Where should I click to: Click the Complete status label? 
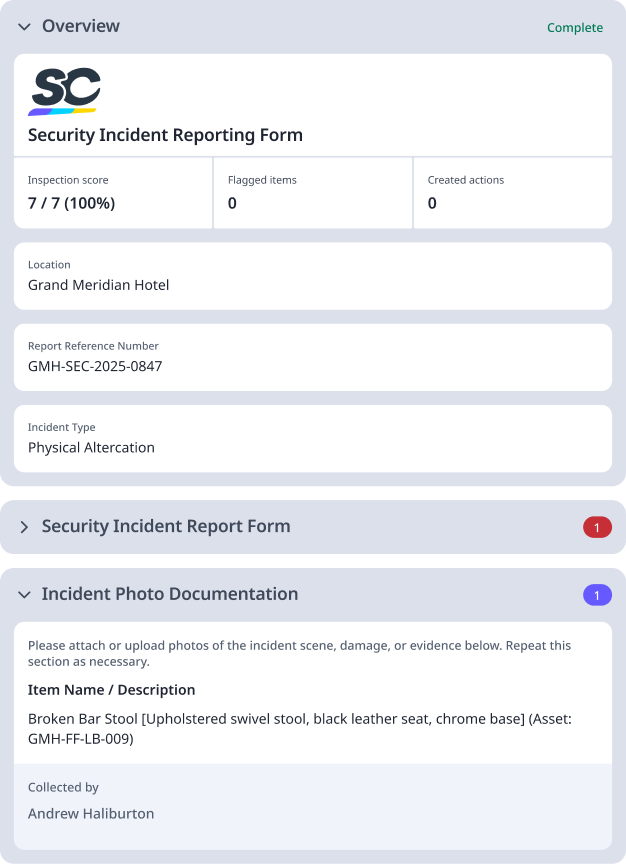click(x=575, y=27)
